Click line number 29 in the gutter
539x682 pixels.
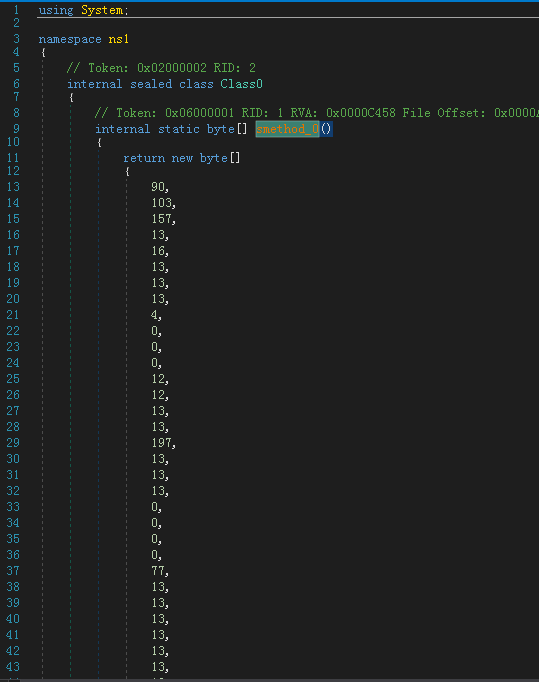13,443
